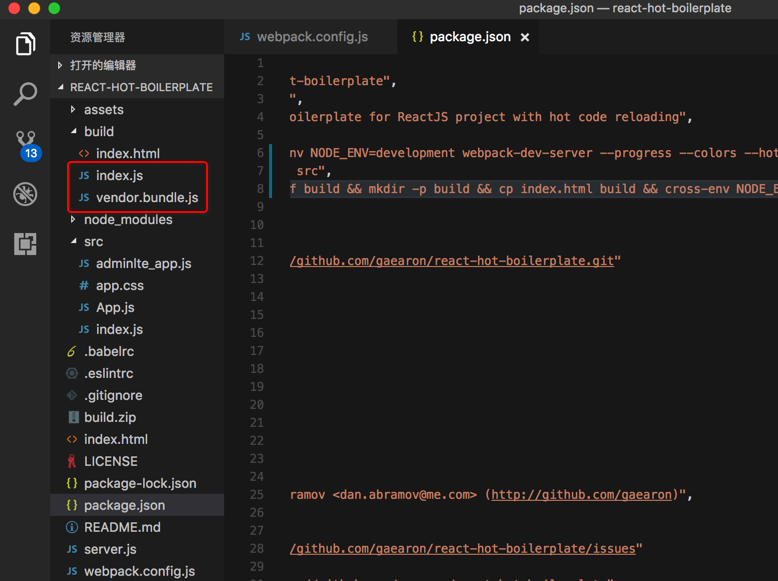Click git icon next to .gitignore
Screen dimensions: 778x581
pos(72,395)
